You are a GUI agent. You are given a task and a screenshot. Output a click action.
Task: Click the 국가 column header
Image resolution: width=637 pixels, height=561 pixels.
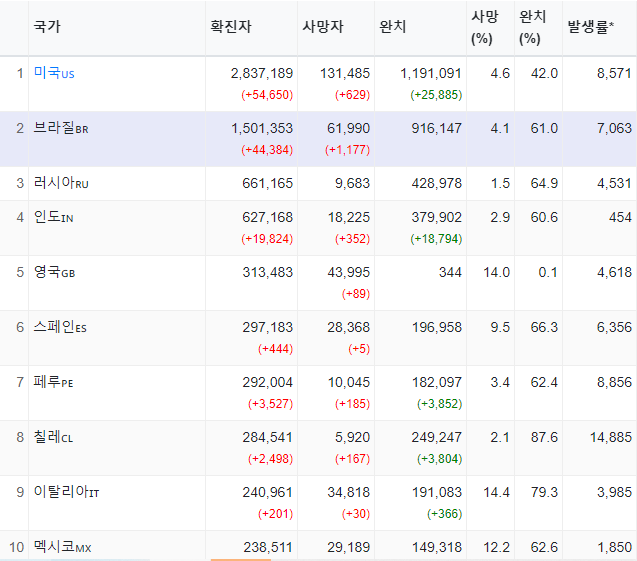(x=47, y=27)
